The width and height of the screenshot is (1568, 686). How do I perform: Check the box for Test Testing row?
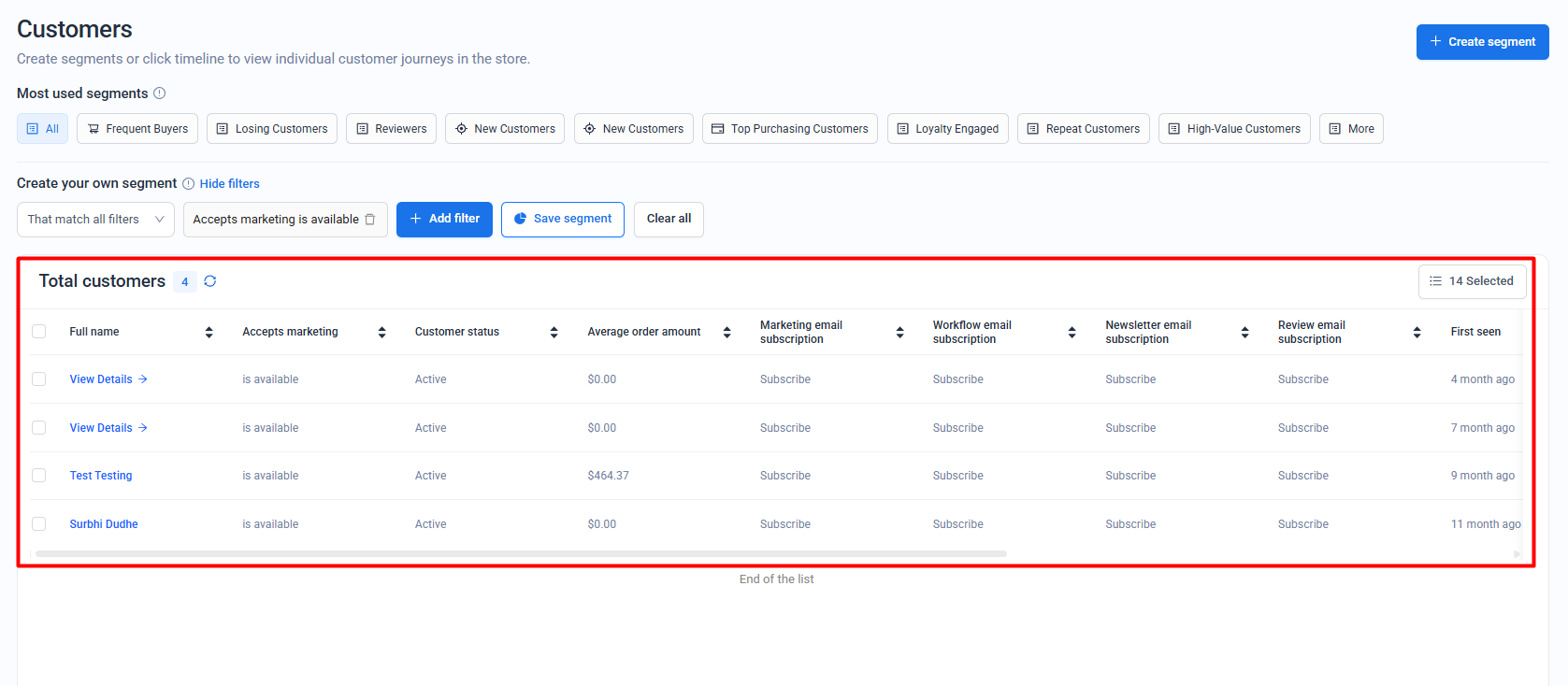(39, 476)
